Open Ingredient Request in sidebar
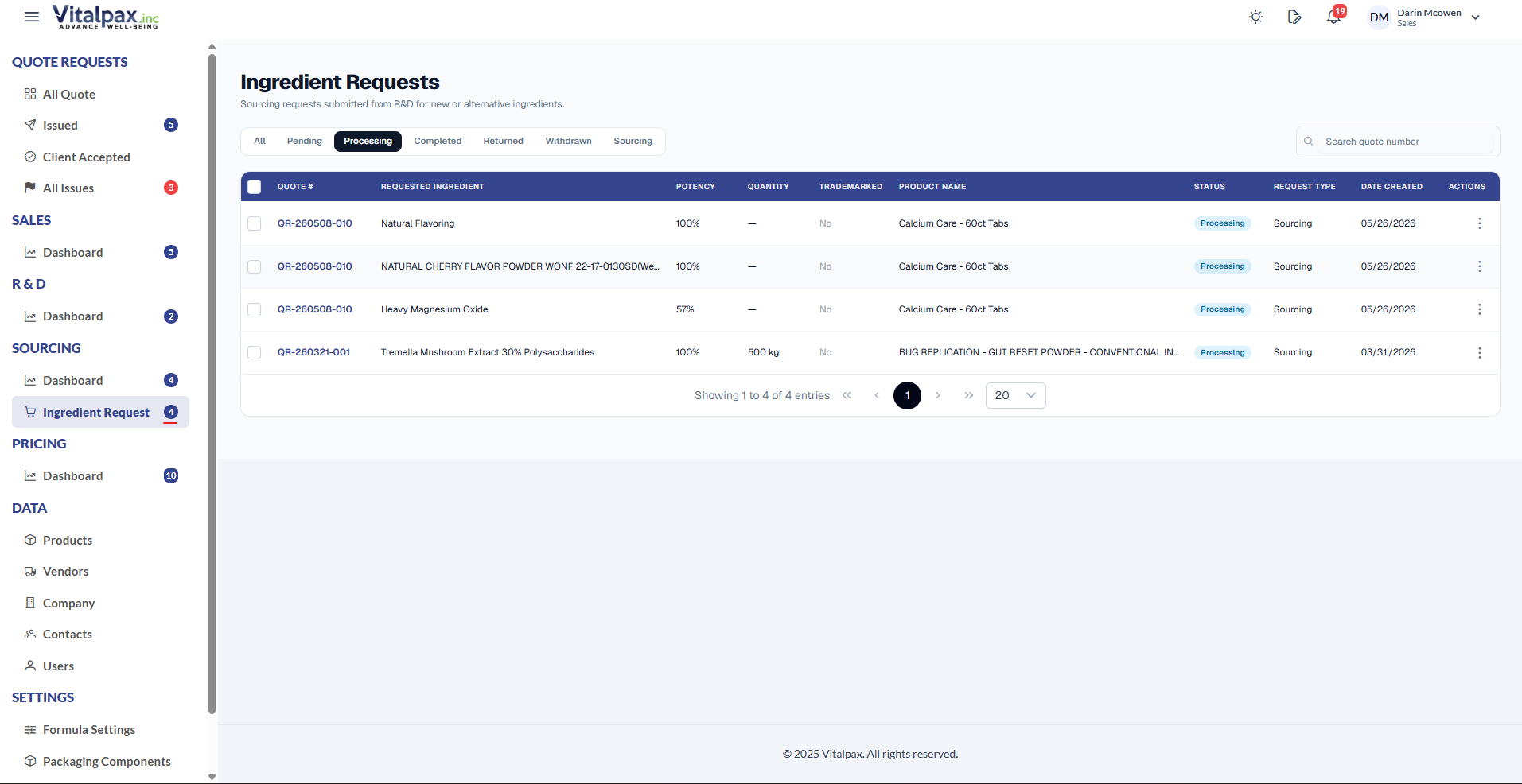Screen dimensions: 1522x784 (x=100, y=412)
